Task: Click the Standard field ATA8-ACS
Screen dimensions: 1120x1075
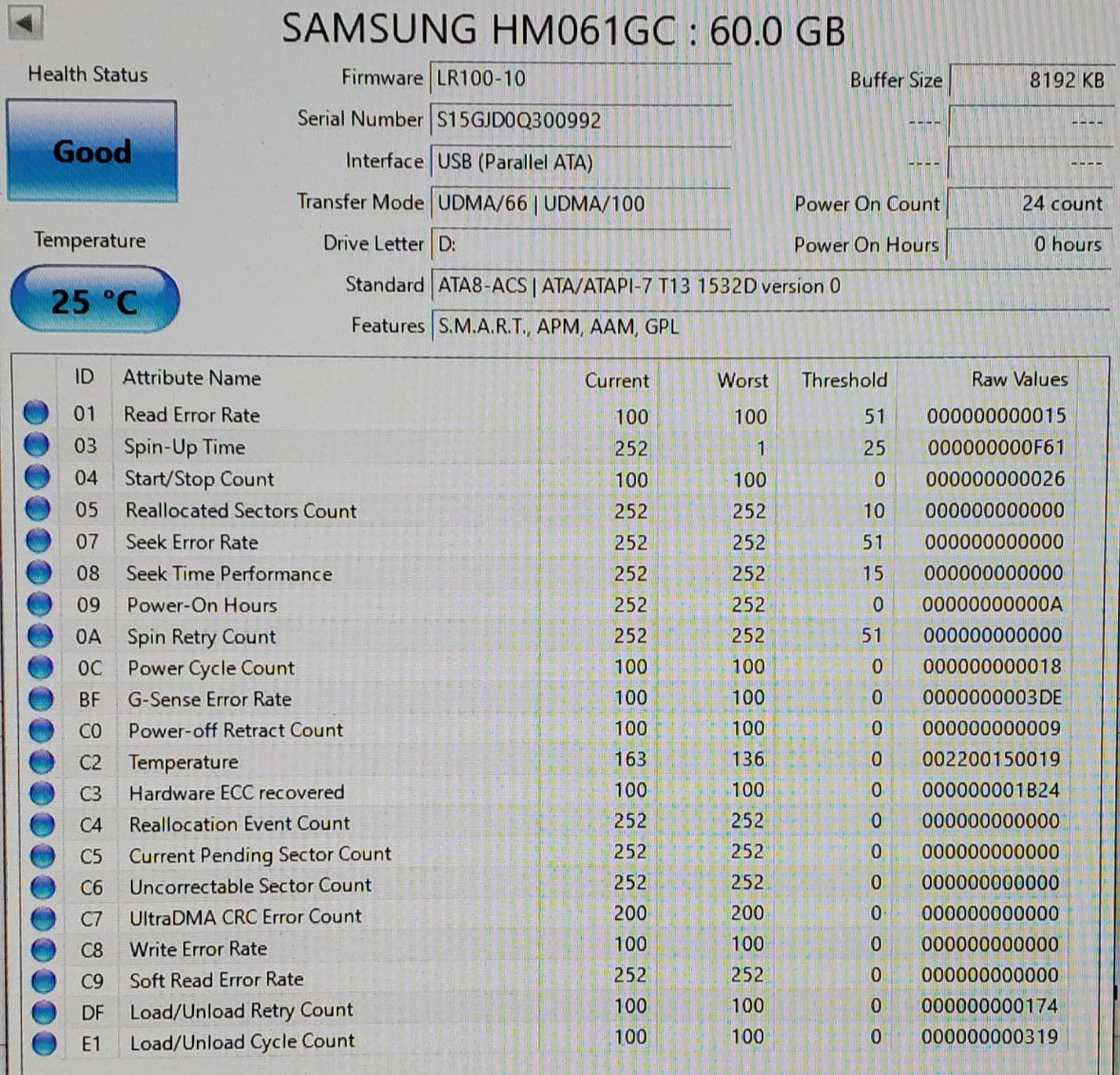Action: [x=771, y=286]
